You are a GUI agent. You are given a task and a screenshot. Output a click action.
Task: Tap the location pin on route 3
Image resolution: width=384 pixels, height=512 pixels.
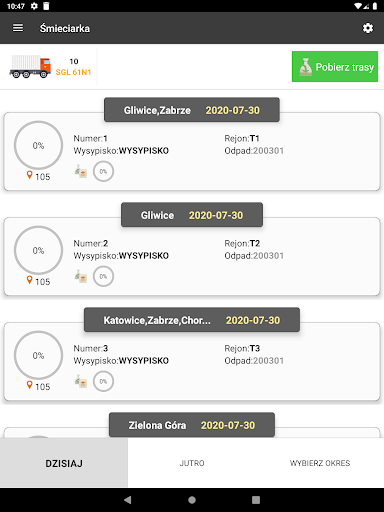point(30,385)
